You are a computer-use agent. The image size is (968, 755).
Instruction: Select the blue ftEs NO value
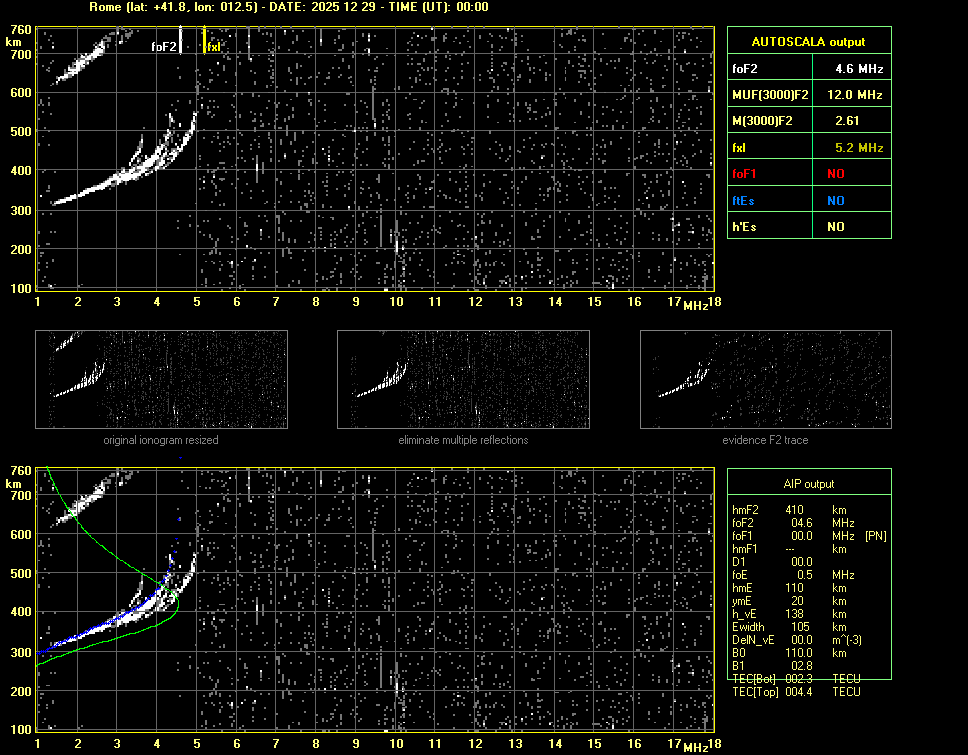point(835,200)
